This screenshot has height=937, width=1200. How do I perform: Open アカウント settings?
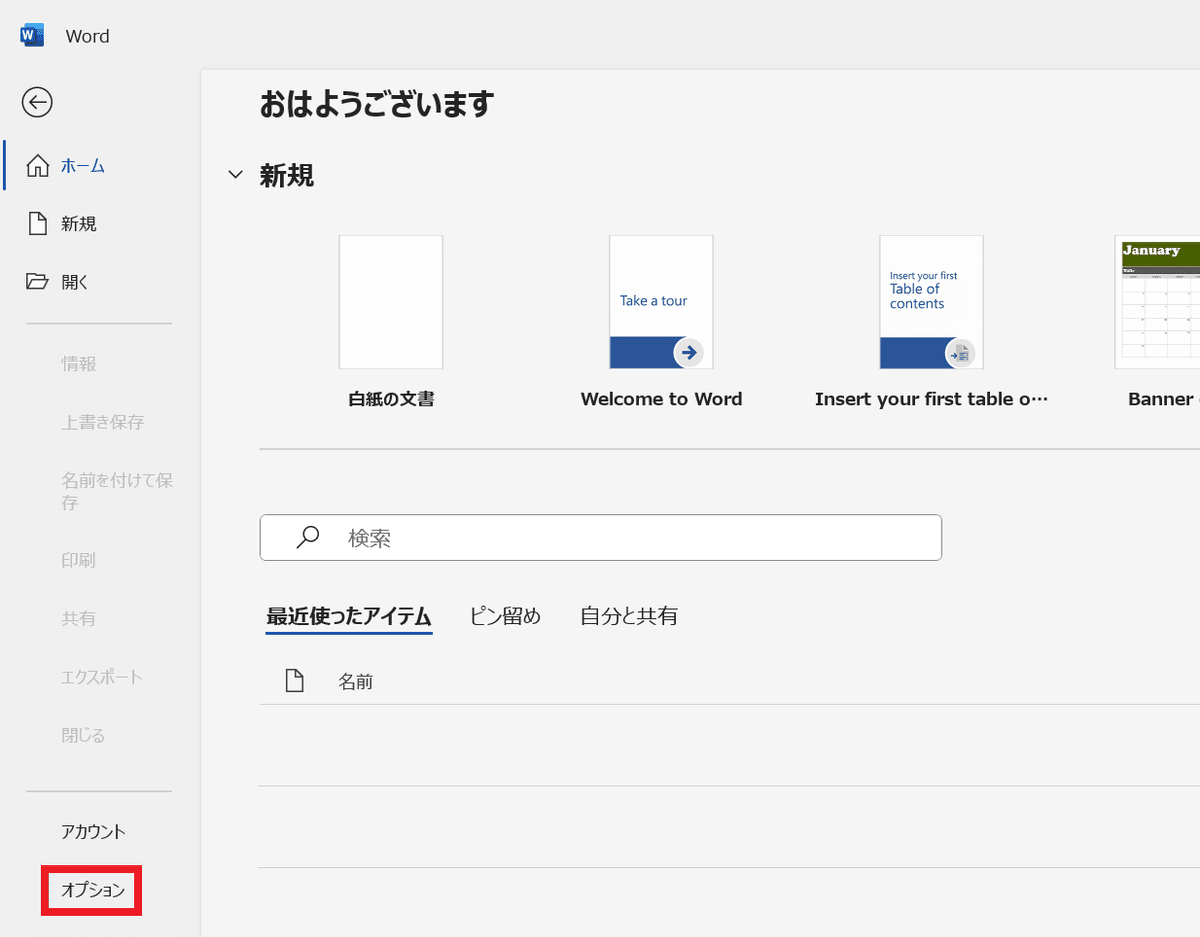pyautogui.click(x=93, y=832)
